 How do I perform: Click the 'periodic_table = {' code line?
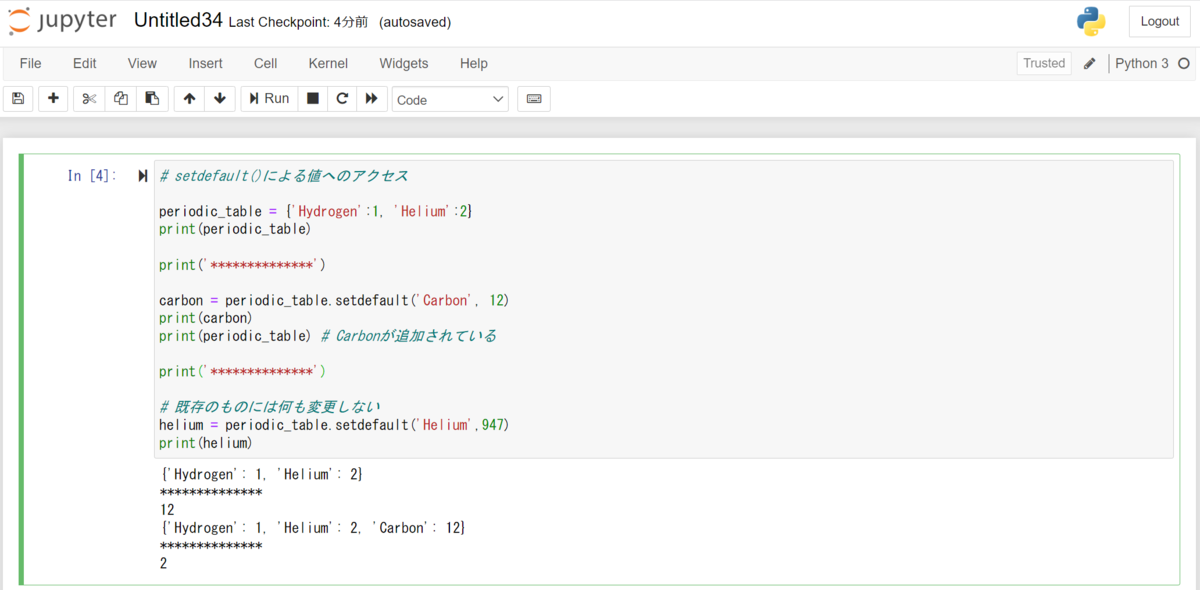pyautogui.click(x=315, y=211)
